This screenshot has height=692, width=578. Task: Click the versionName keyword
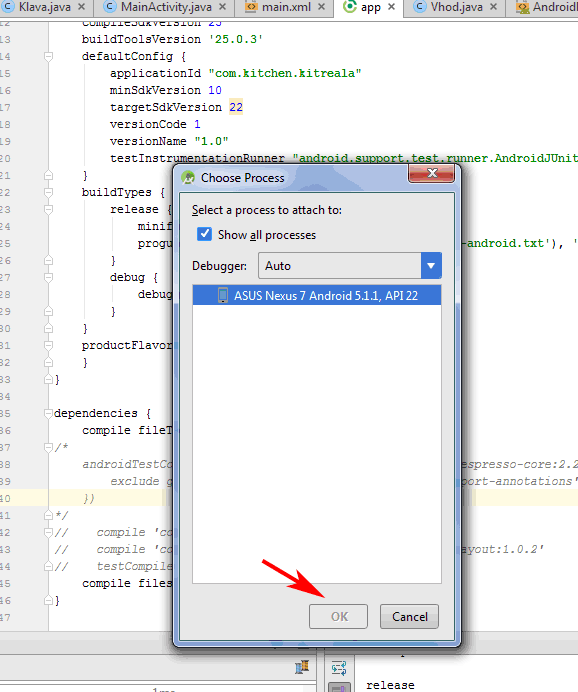tap(148, 141)
